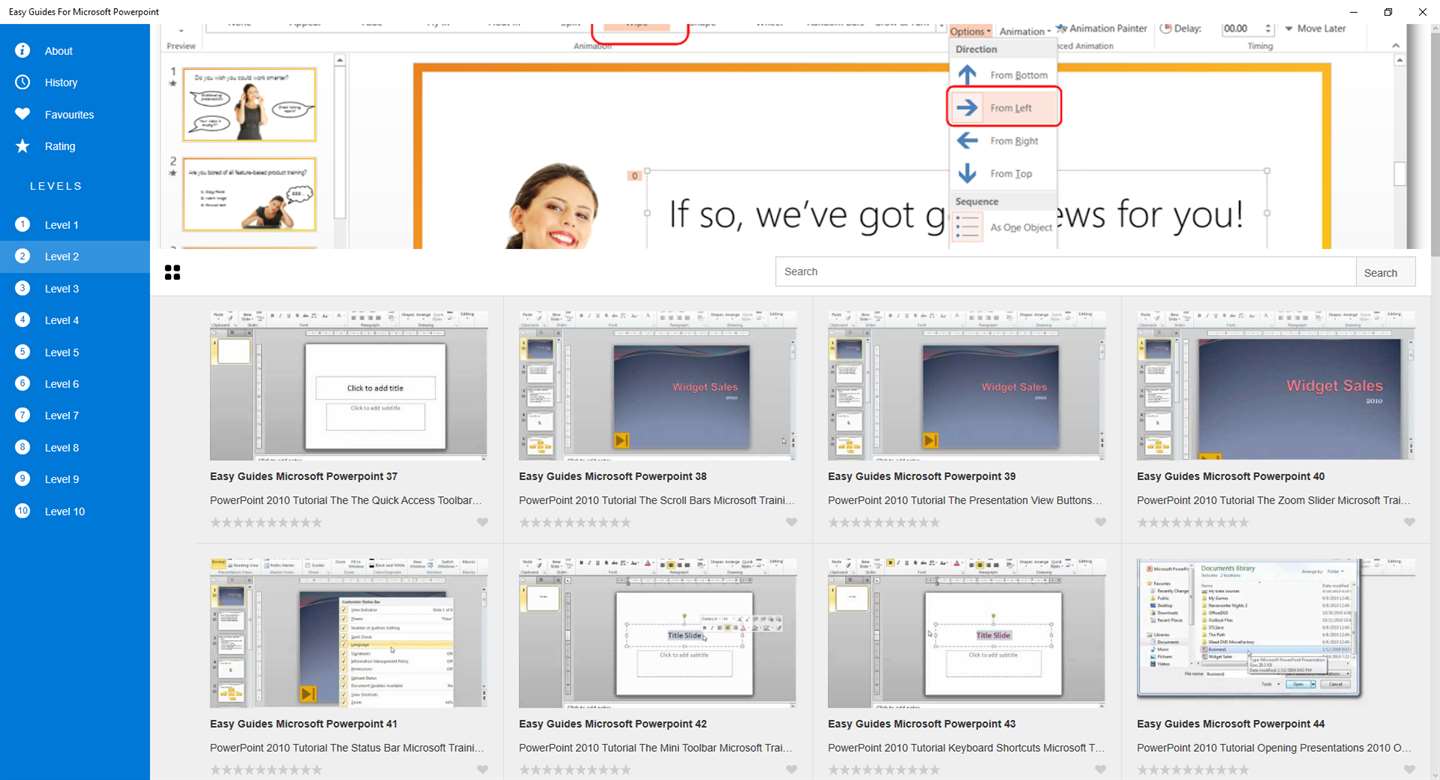The height and width of the screenshot is (780, 1440).
Task: Open Powerpoint 44 Opening Presentations thumbnail
Action: pyautogui.click(x=1275, y=633)
